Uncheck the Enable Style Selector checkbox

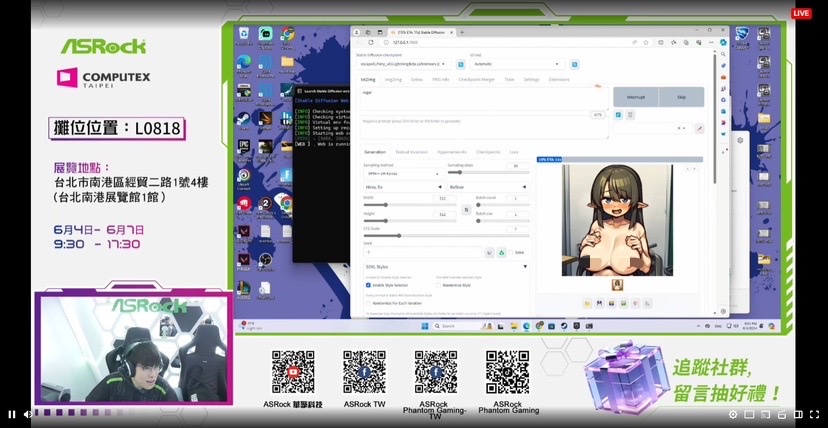click(368, 285)
